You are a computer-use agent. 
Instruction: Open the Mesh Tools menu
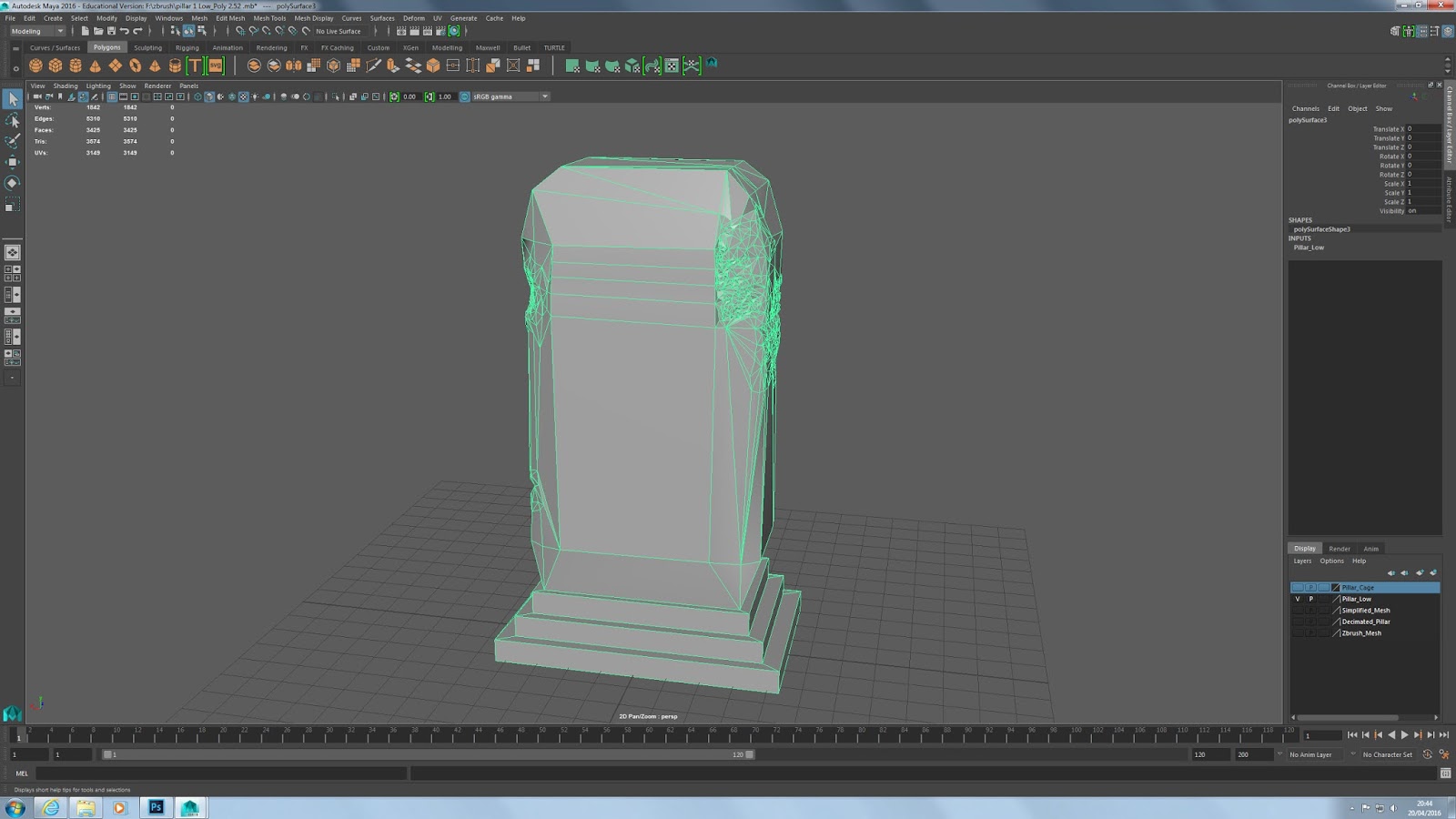coord(271,17)
